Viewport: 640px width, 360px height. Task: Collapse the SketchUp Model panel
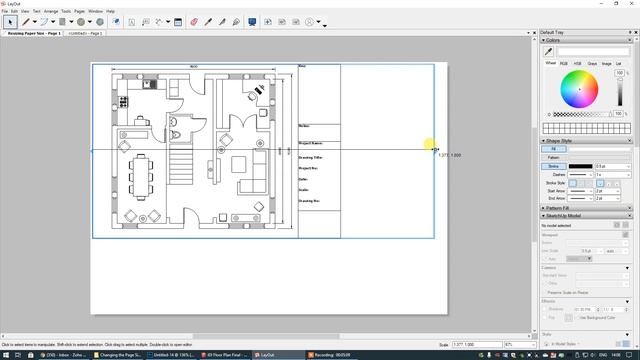tap(543, 216)
